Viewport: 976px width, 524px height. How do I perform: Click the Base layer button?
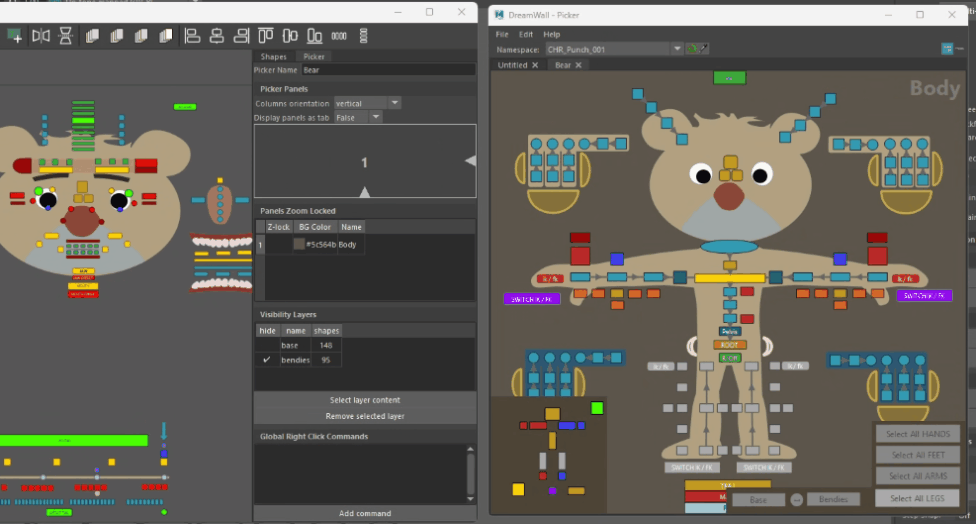pyautogui.click(x=758, y=500)
